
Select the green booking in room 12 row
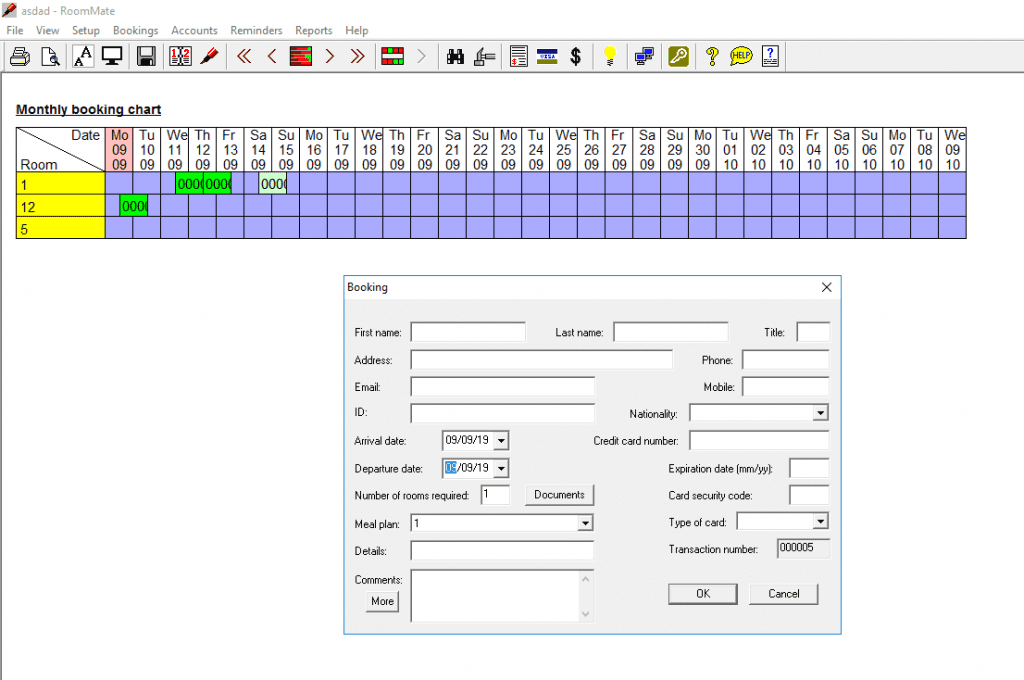(x=134, y=206)
